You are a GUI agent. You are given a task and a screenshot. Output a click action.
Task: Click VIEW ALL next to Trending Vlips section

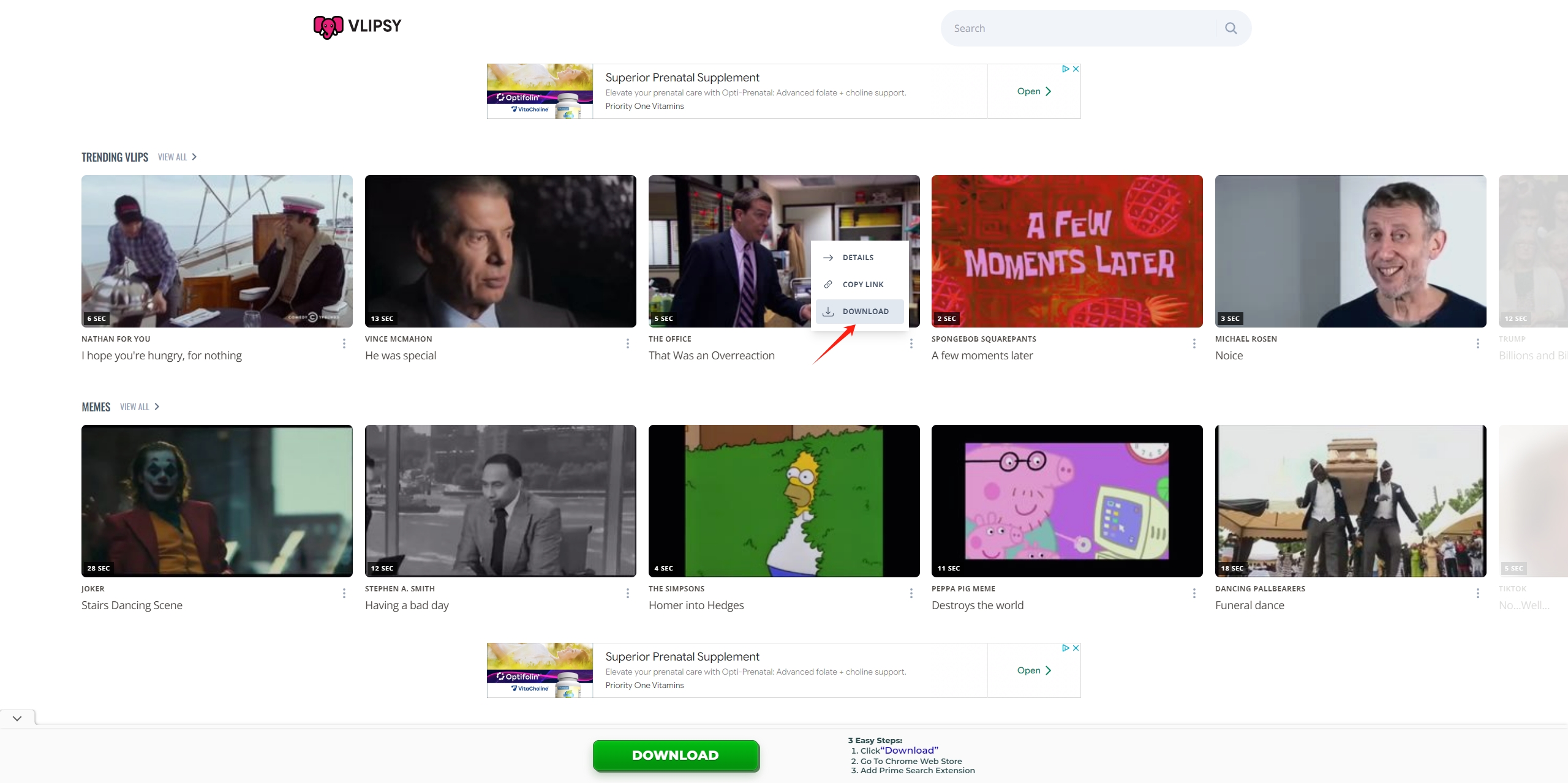pos(175,156)
